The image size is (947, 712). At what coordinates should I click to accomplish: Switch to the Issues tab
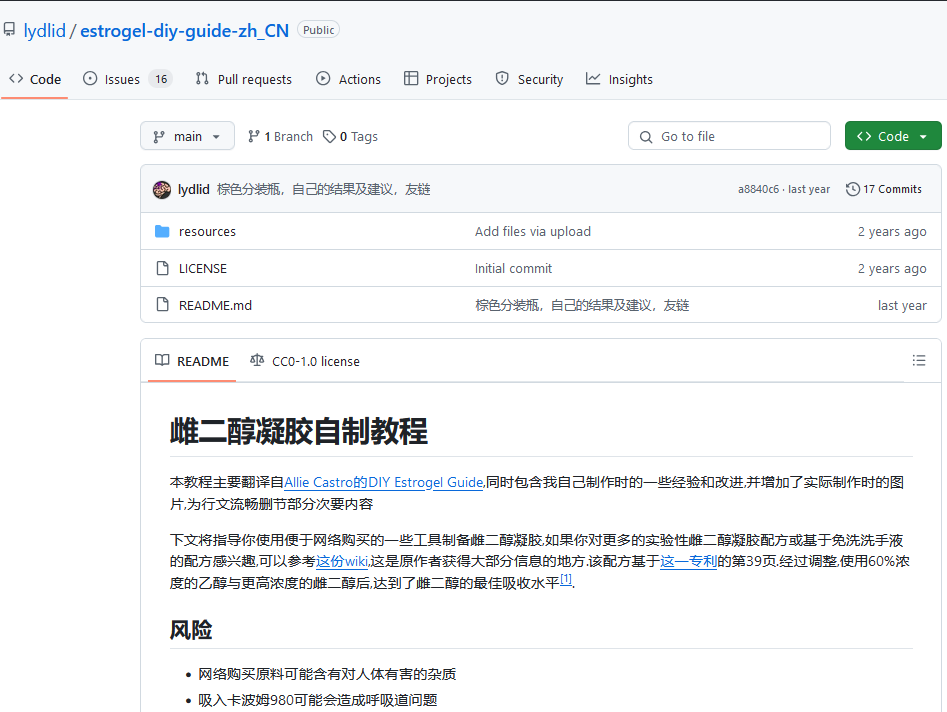pyautogui.click(x=128, y=79)
